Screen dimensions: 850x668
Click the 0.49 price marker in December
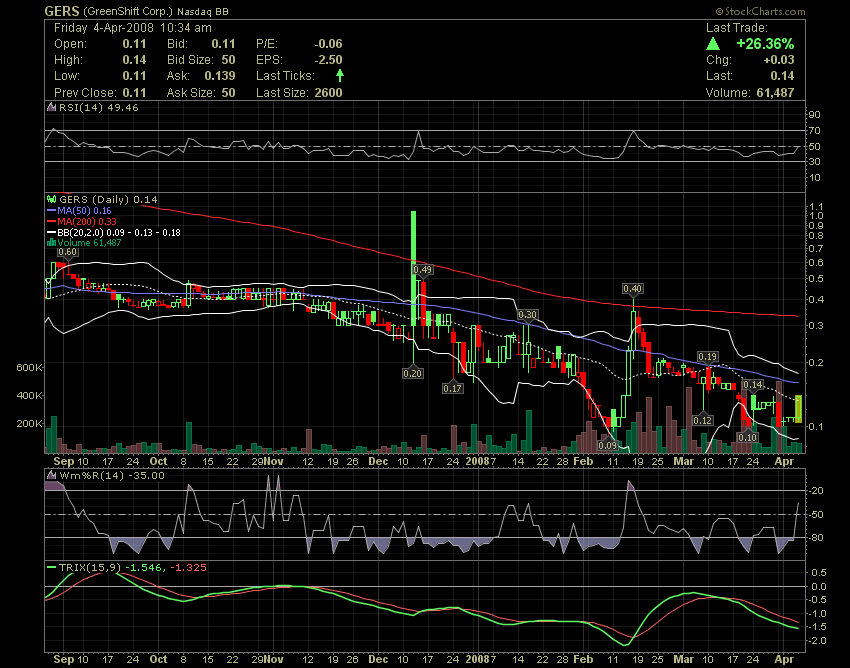[x=422, y=269]
